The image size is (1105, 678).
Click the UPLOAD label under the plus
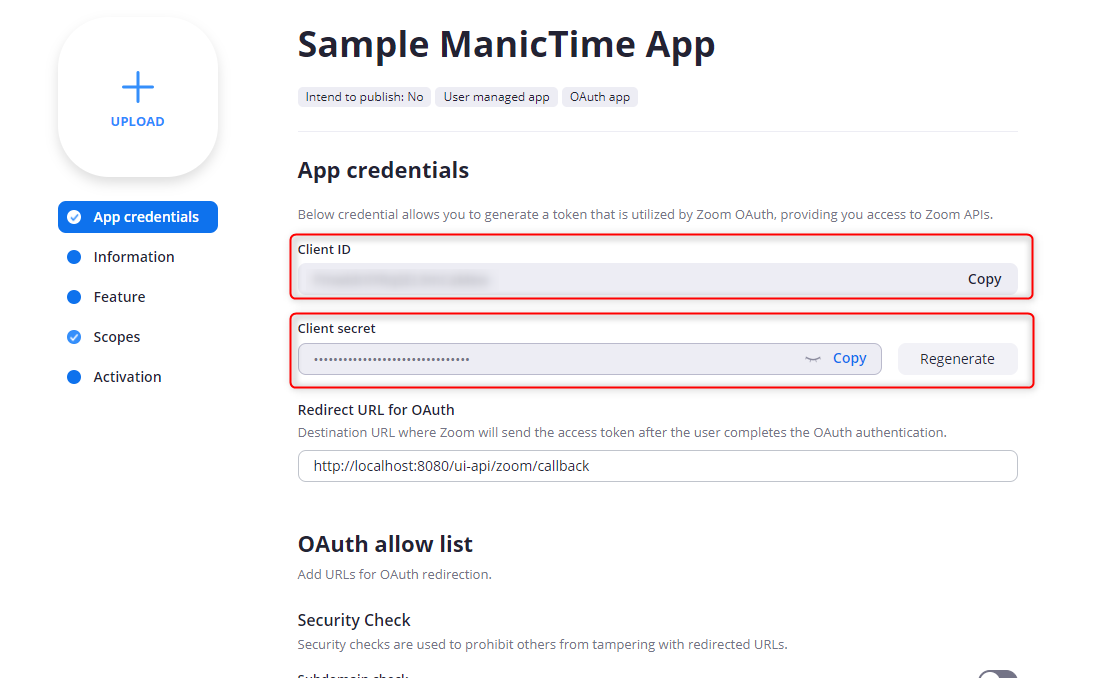pyautogui.click(x=138, y=122)
